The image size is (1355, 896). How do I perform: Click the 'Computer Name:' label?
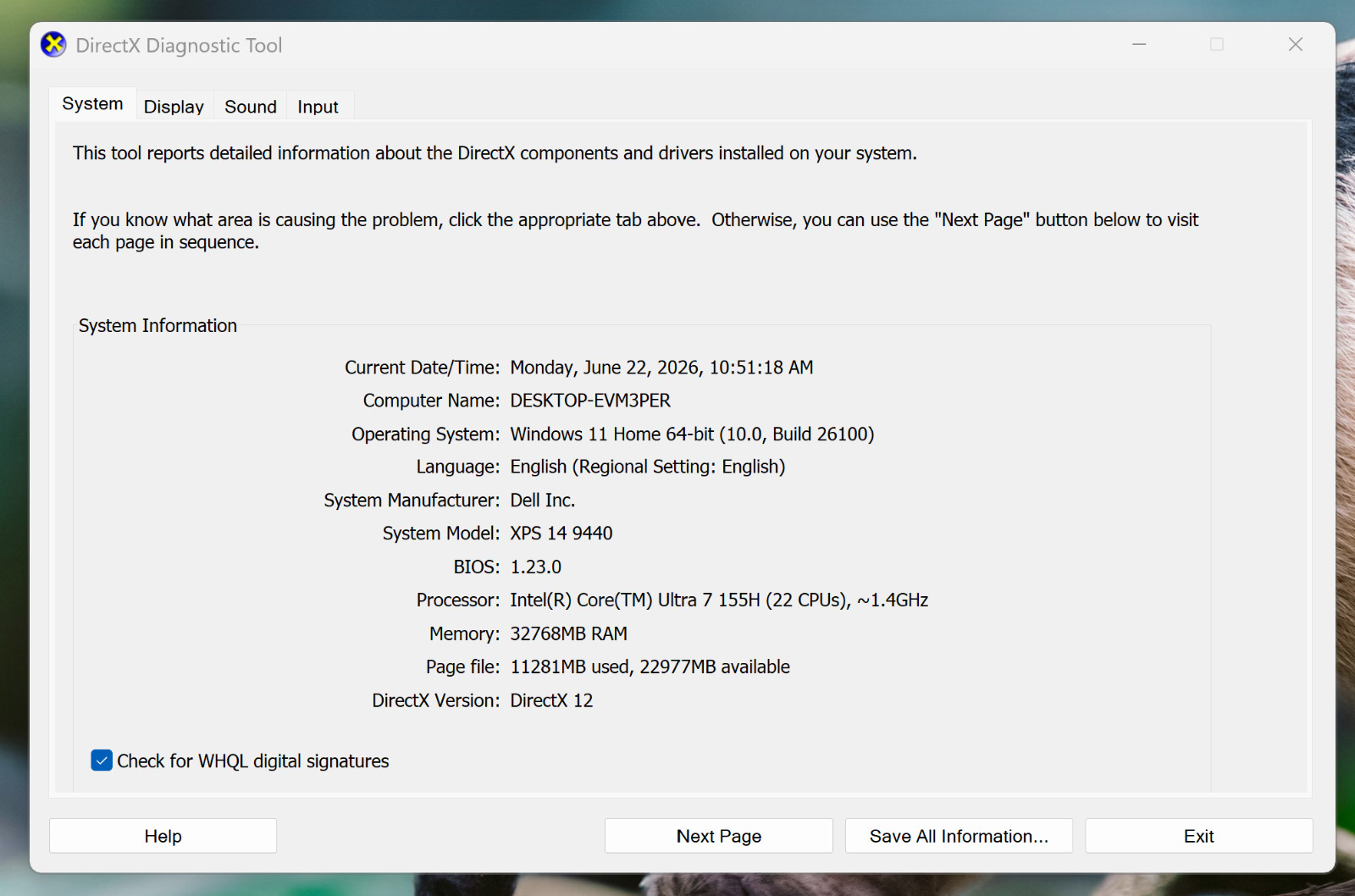pos(431,401)
